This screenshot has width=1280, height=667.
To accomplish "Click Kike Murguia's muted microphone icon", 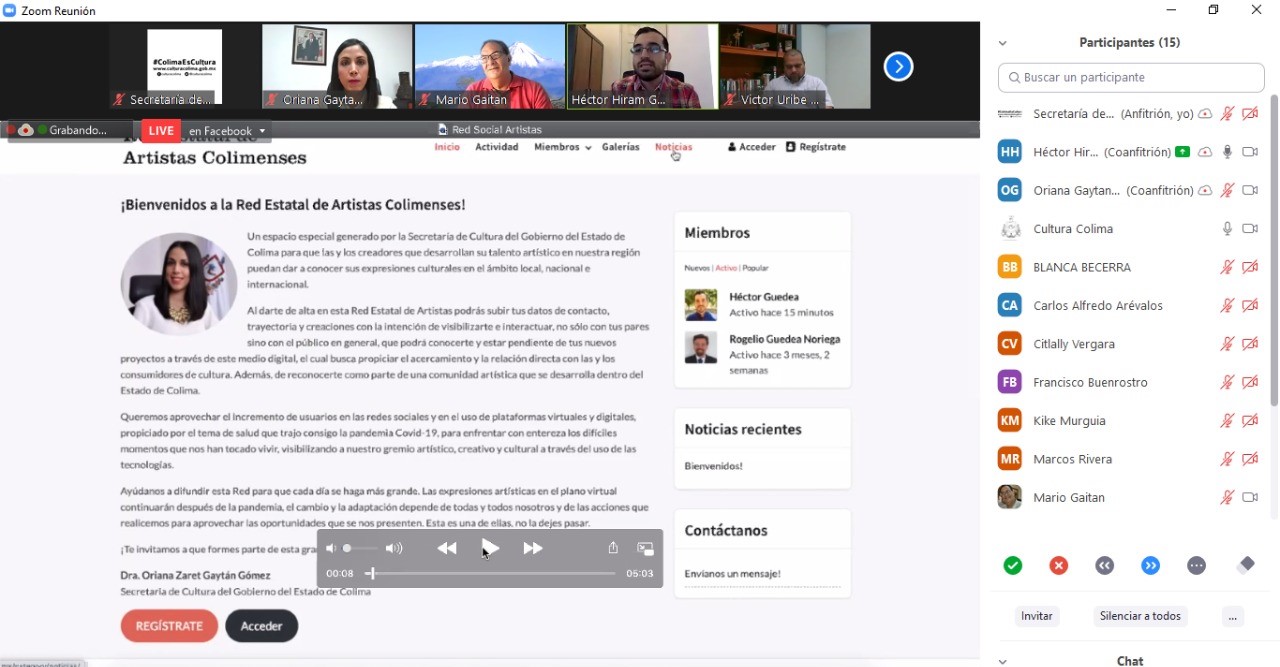I will click(x=1227, y=421).
